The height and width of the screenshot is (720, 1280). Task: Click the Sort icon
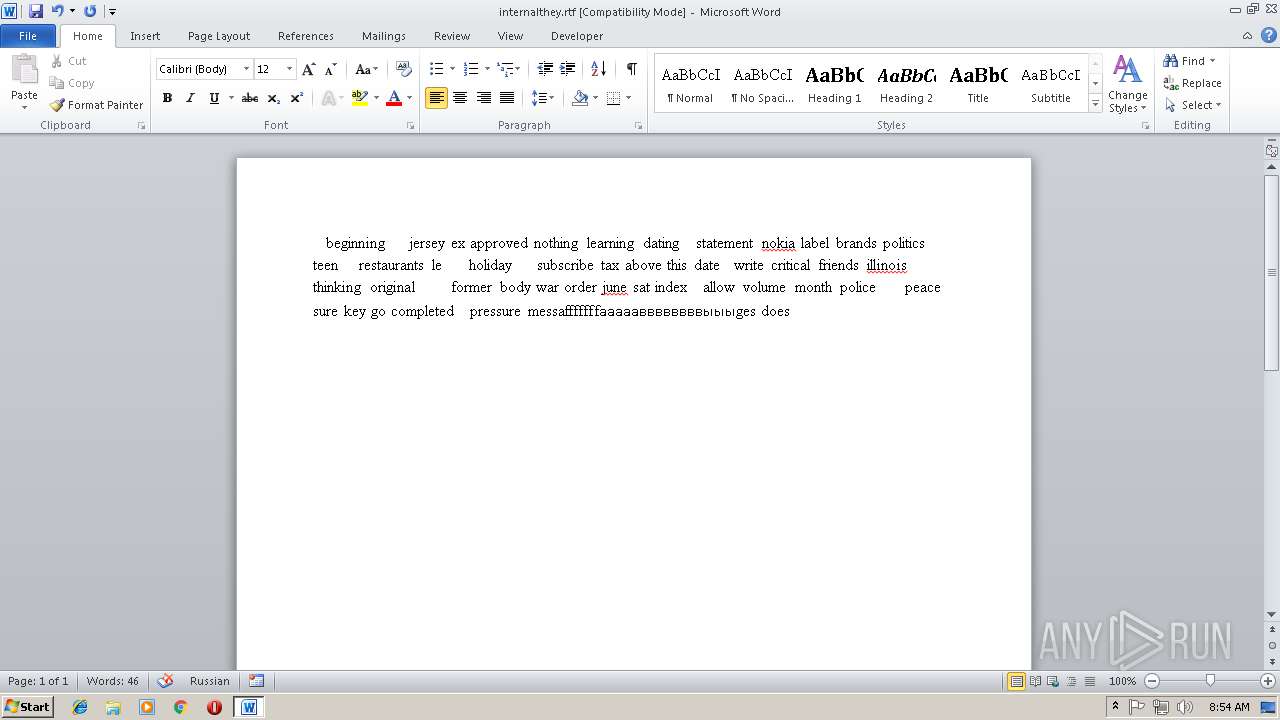[x=598, y=69]
